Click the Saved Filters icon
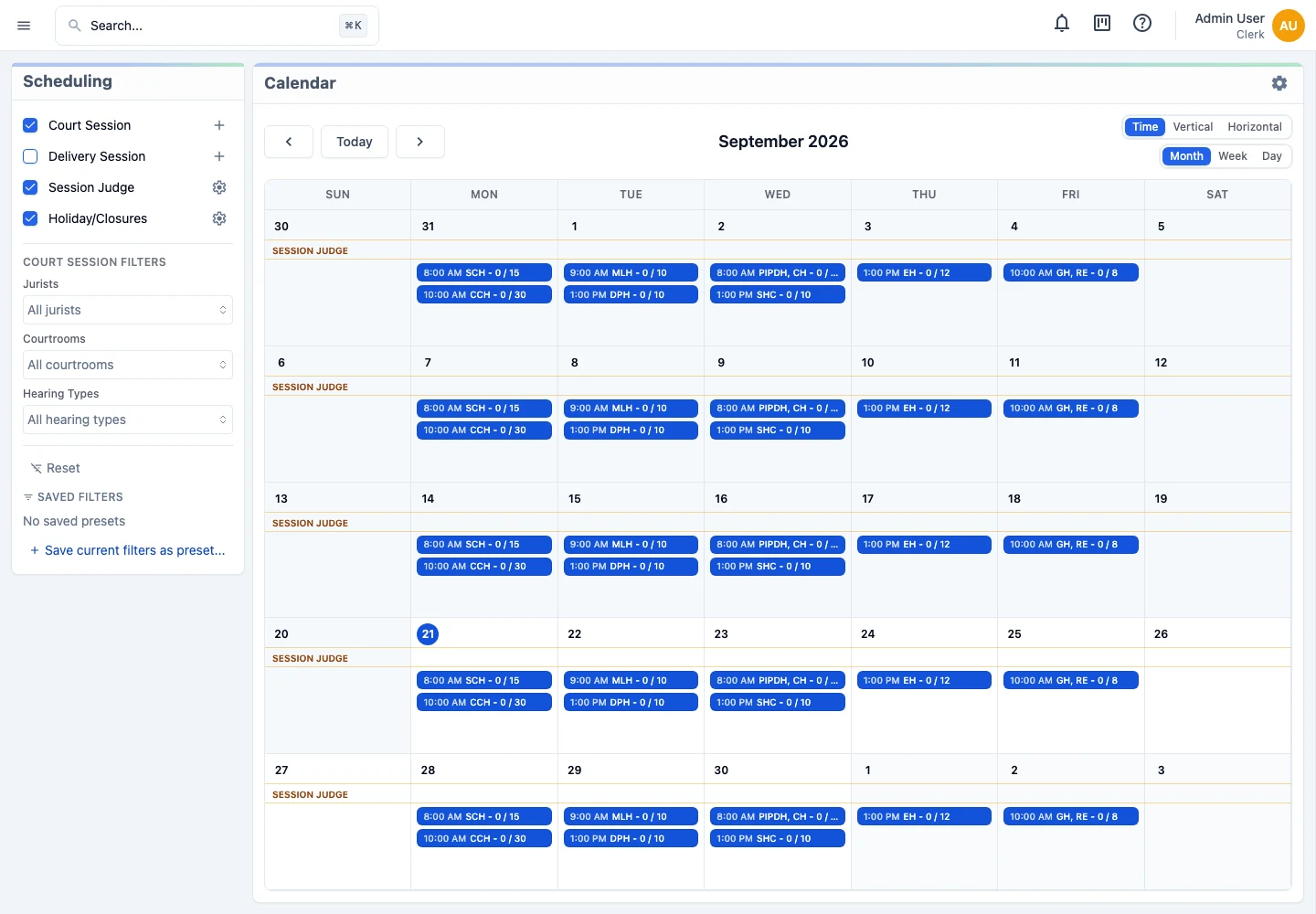The height and width of the screenshot is (914, 1316). 28,497
